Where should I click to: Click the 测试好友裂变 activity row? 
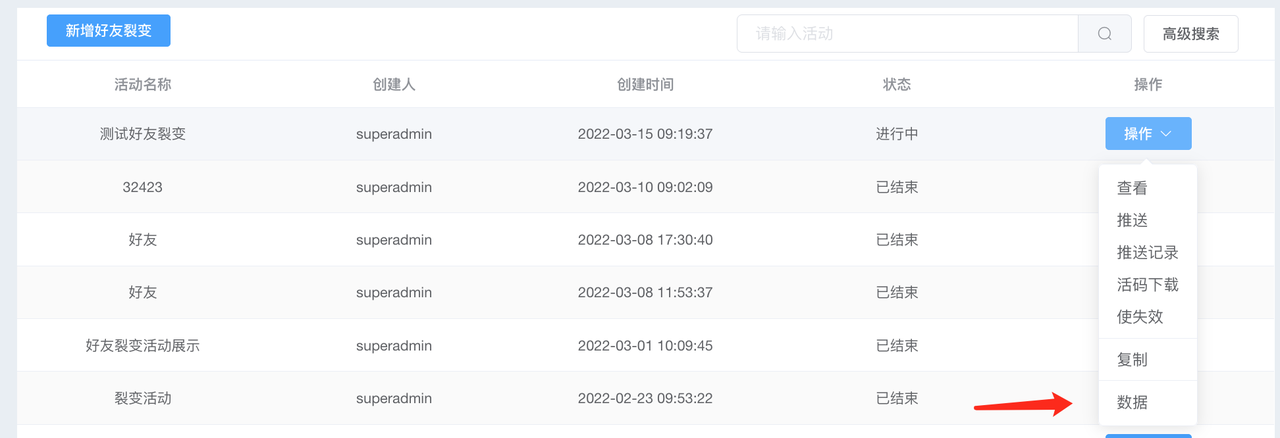click(x=640, y=134)
